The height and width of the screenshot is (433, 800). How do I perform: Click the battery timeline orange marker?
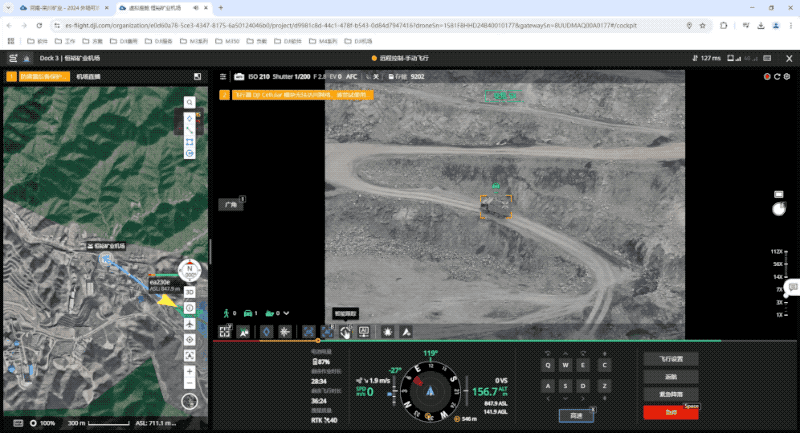pos(318,340)
